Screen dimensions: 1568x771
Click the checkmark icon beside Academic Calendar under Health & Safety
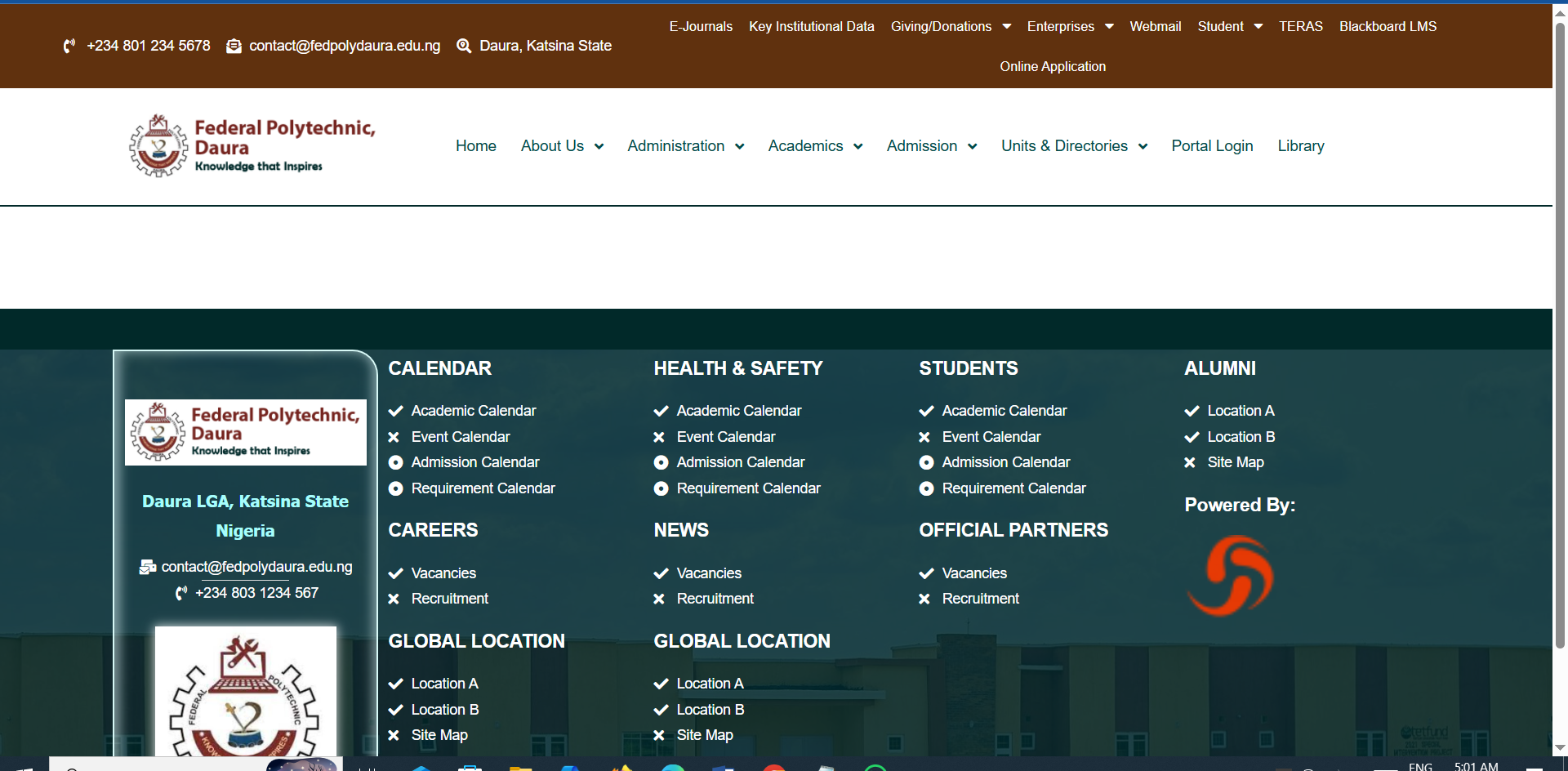pyautogui.click(x=661, y=412)
